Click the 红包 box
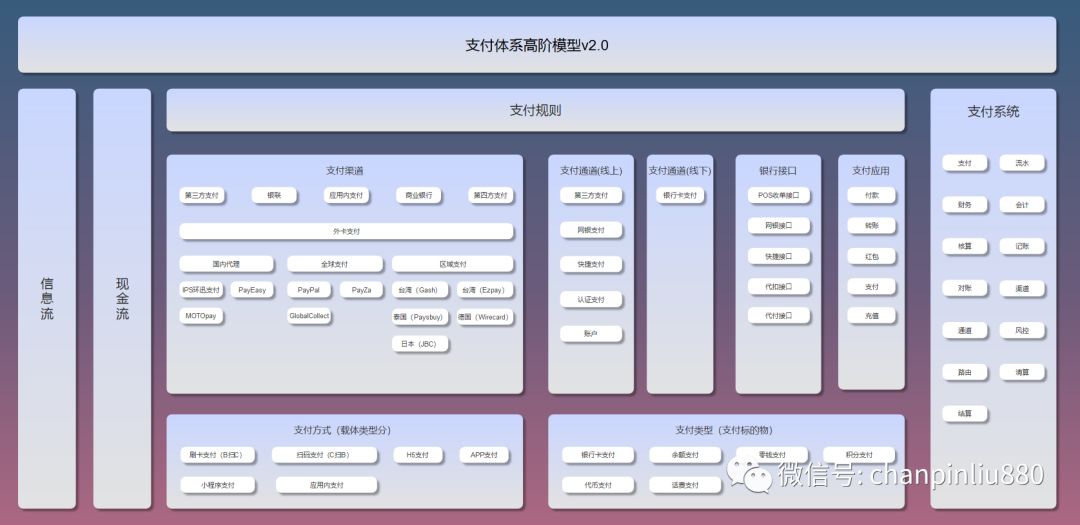 (871, 256)
